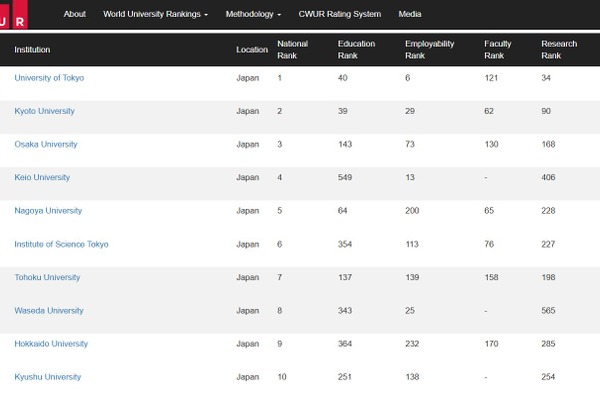Open Waseda University link
The image size is (600, 400).
49,310
